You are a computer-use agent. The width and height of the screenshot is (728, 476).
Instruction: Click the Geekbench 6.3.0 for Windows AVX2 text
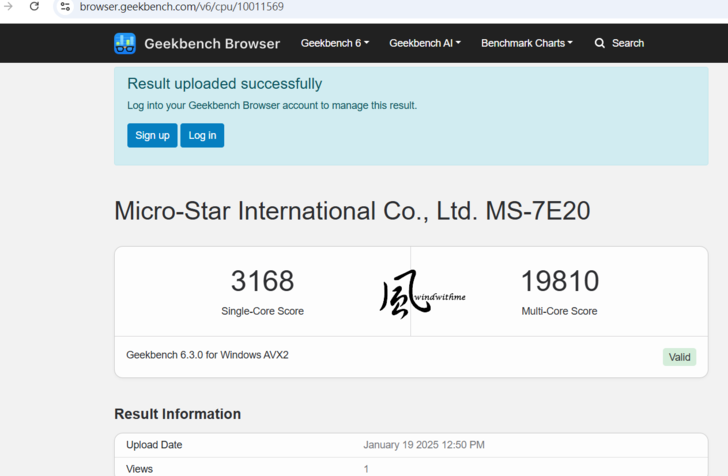207,355
